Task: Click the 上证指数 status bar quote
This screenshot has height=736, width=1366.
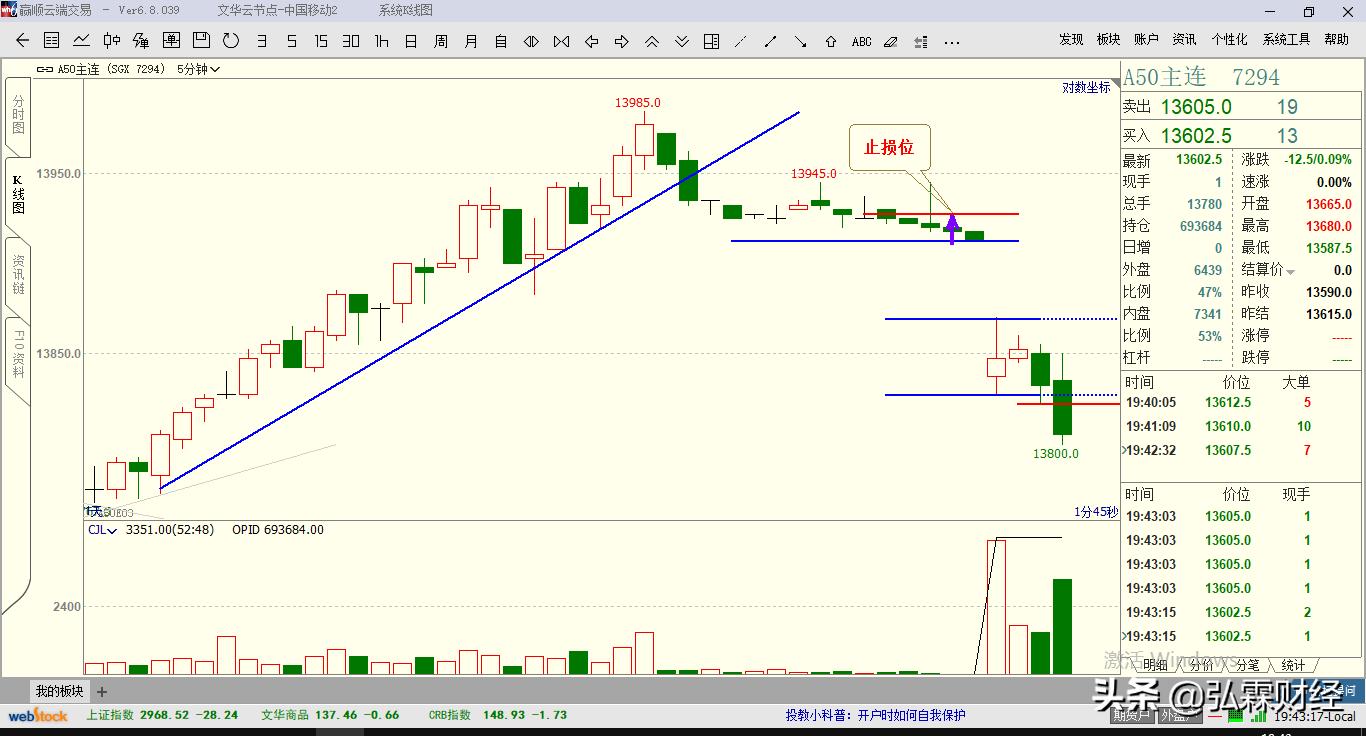Action: [x=162, y=716]
